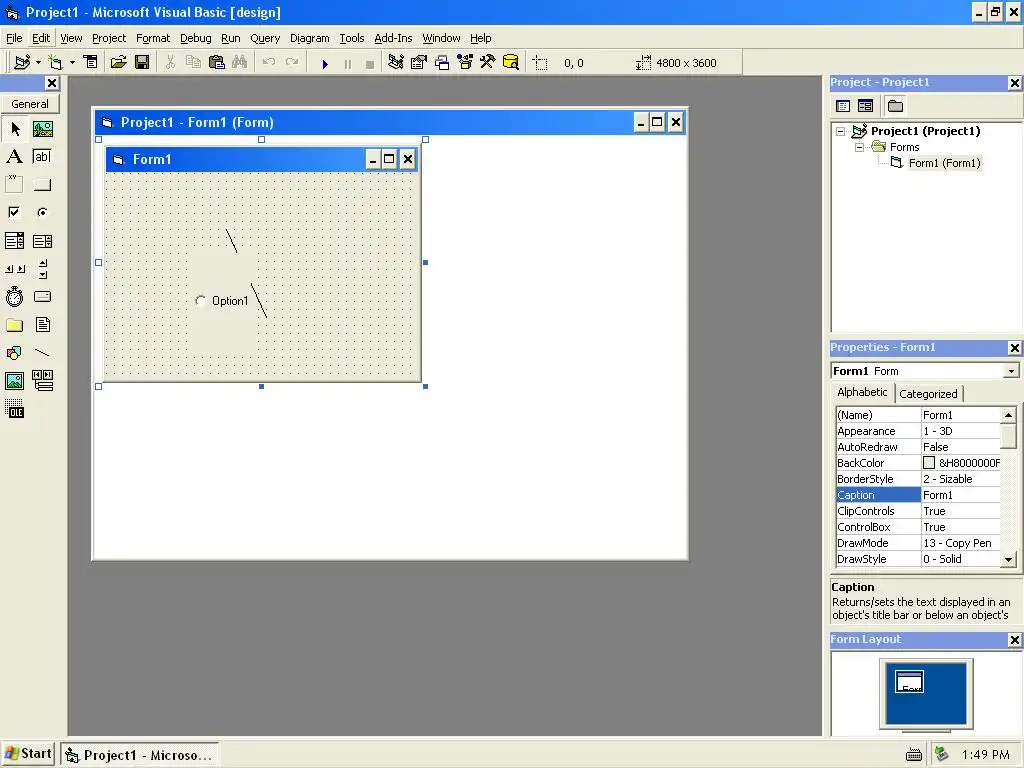This screenshot has height=768, width=1024.
Task: Select the Data control tool
Action: [42, 381]
